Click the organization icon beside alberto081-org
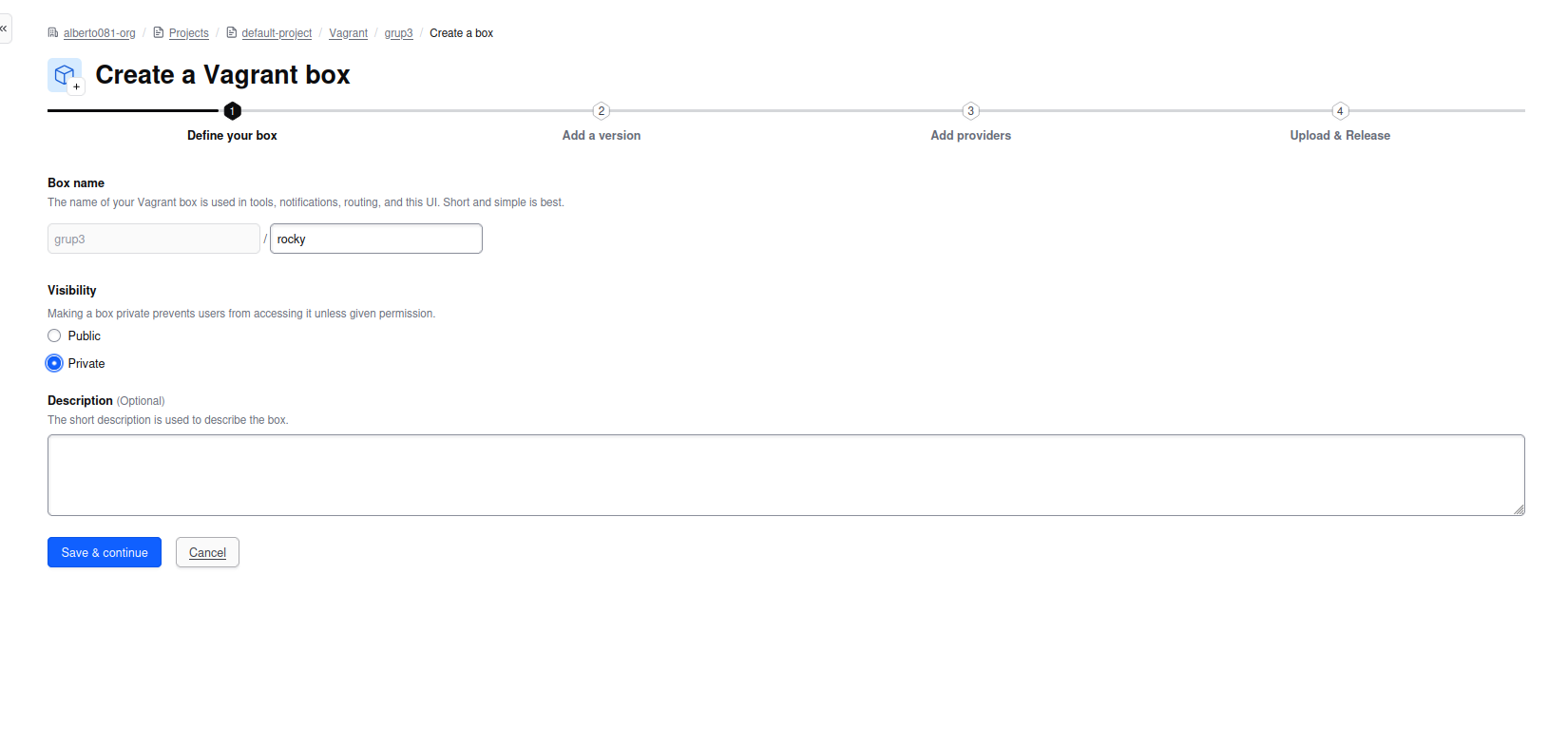This screenshot has width=1568, height=747. [53, 33]
